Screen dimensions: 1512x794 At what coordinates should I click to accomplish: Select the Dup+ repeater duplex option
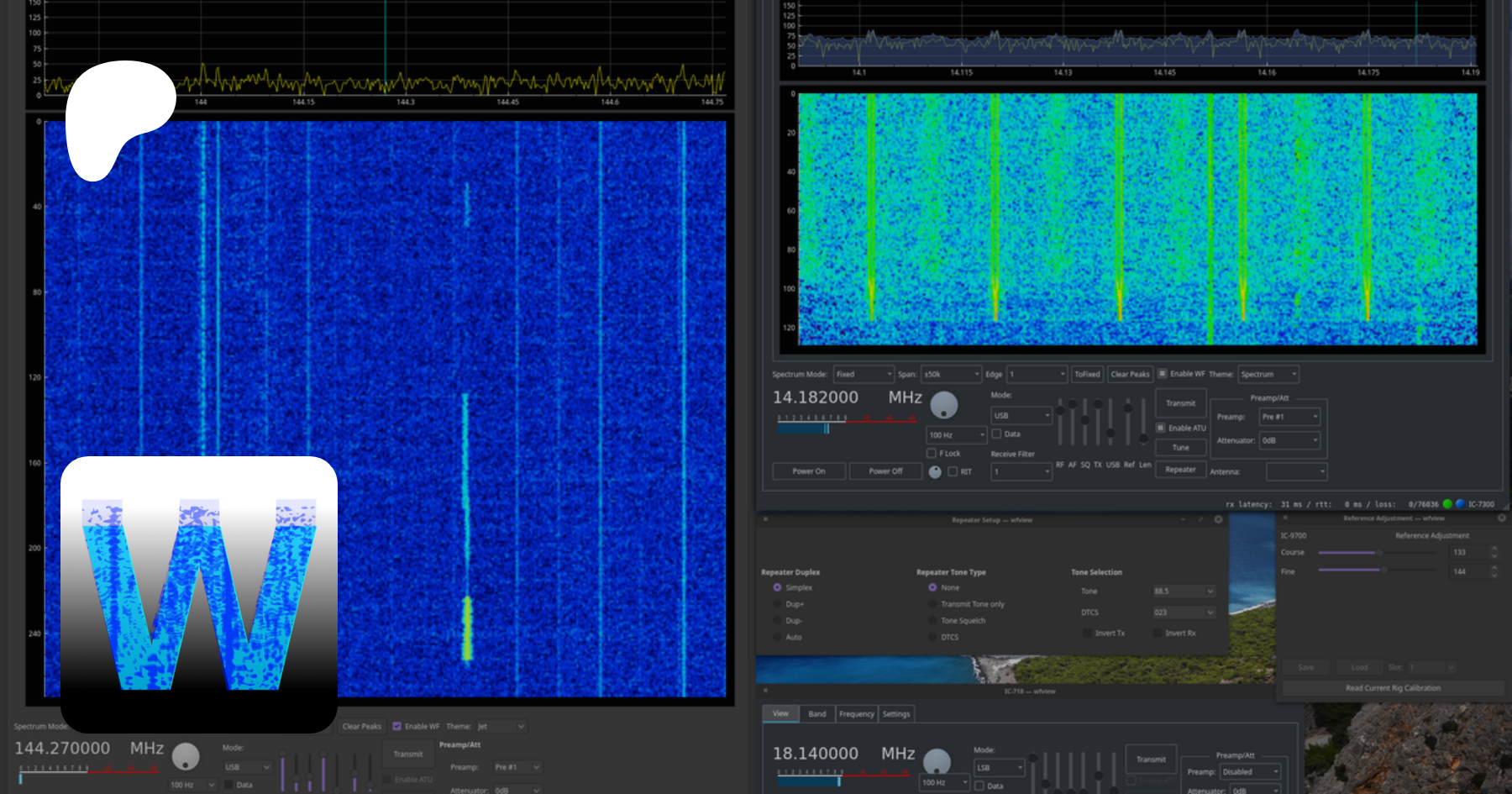coord(777,604)
